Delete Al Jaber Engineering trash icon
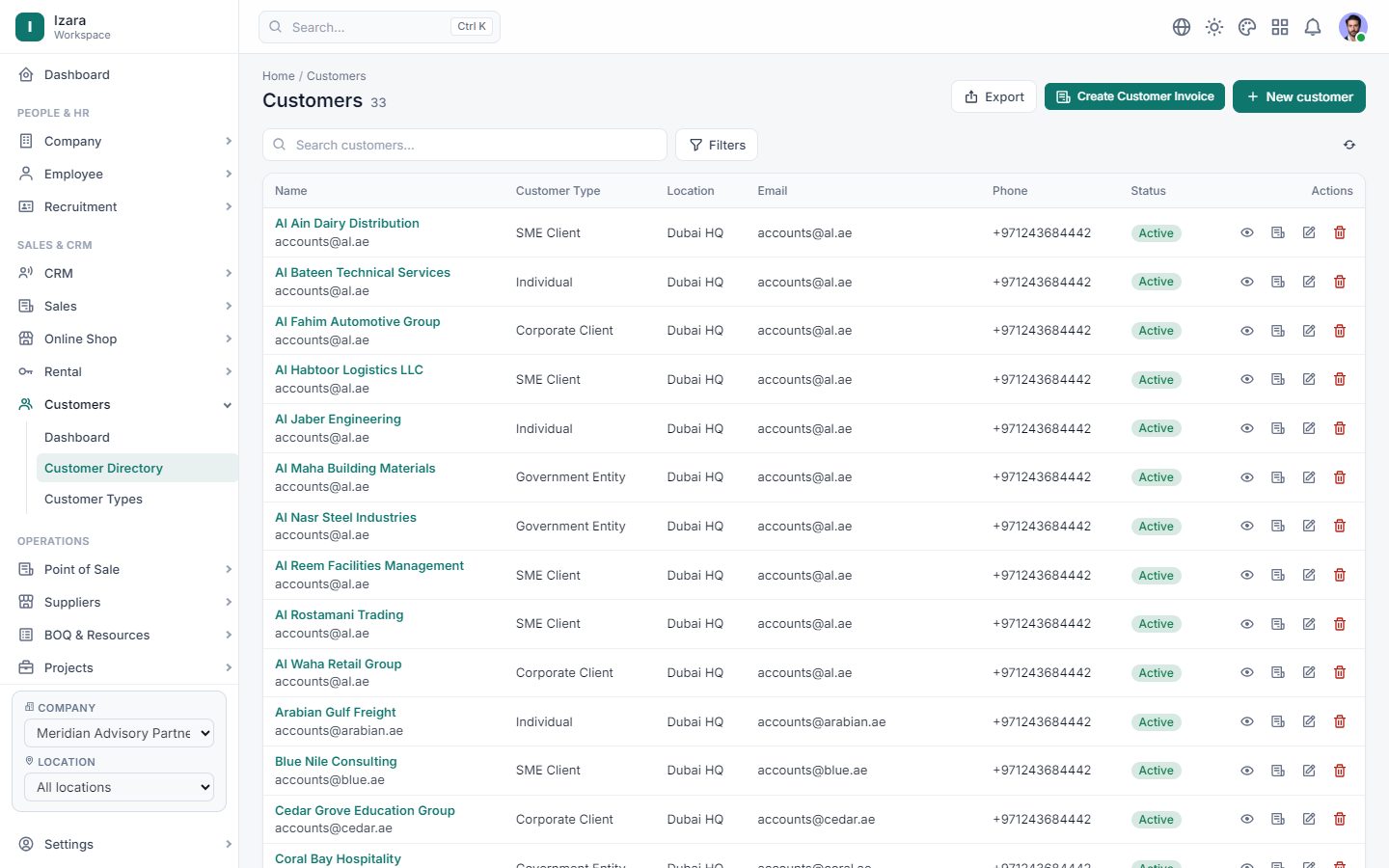This screenshot has width=1389, height=868. coord(1340,428)
